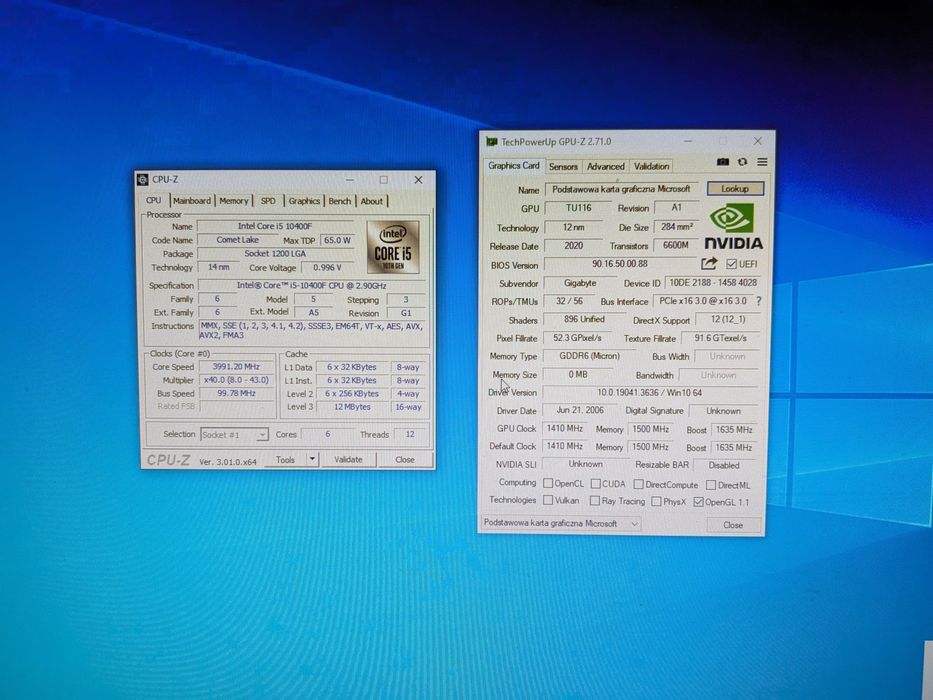Minimize the CPU-Z window

pos(350,180)
